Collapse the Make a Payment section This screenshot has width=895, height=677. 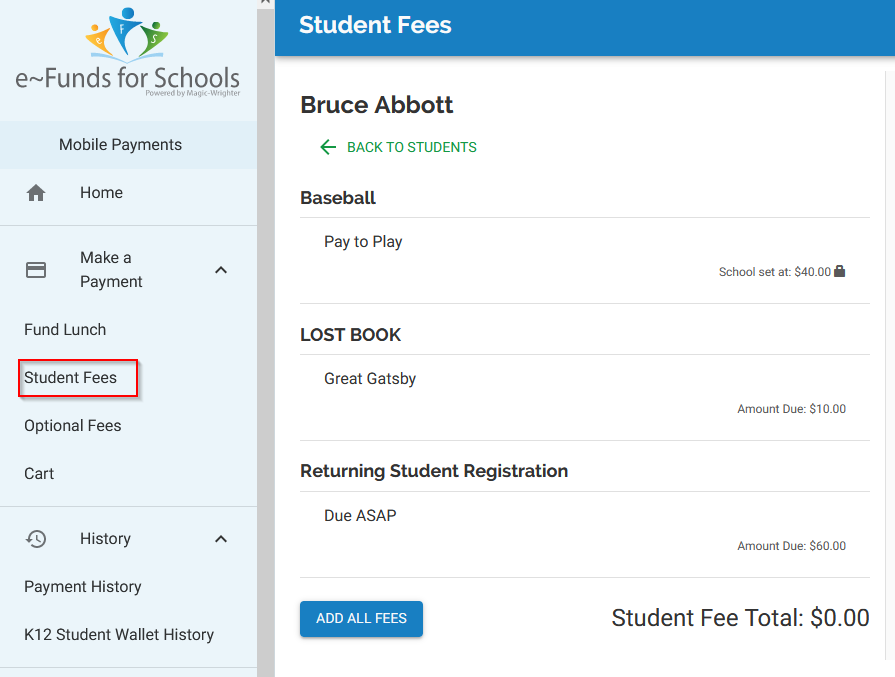click(x=221, y=270)
